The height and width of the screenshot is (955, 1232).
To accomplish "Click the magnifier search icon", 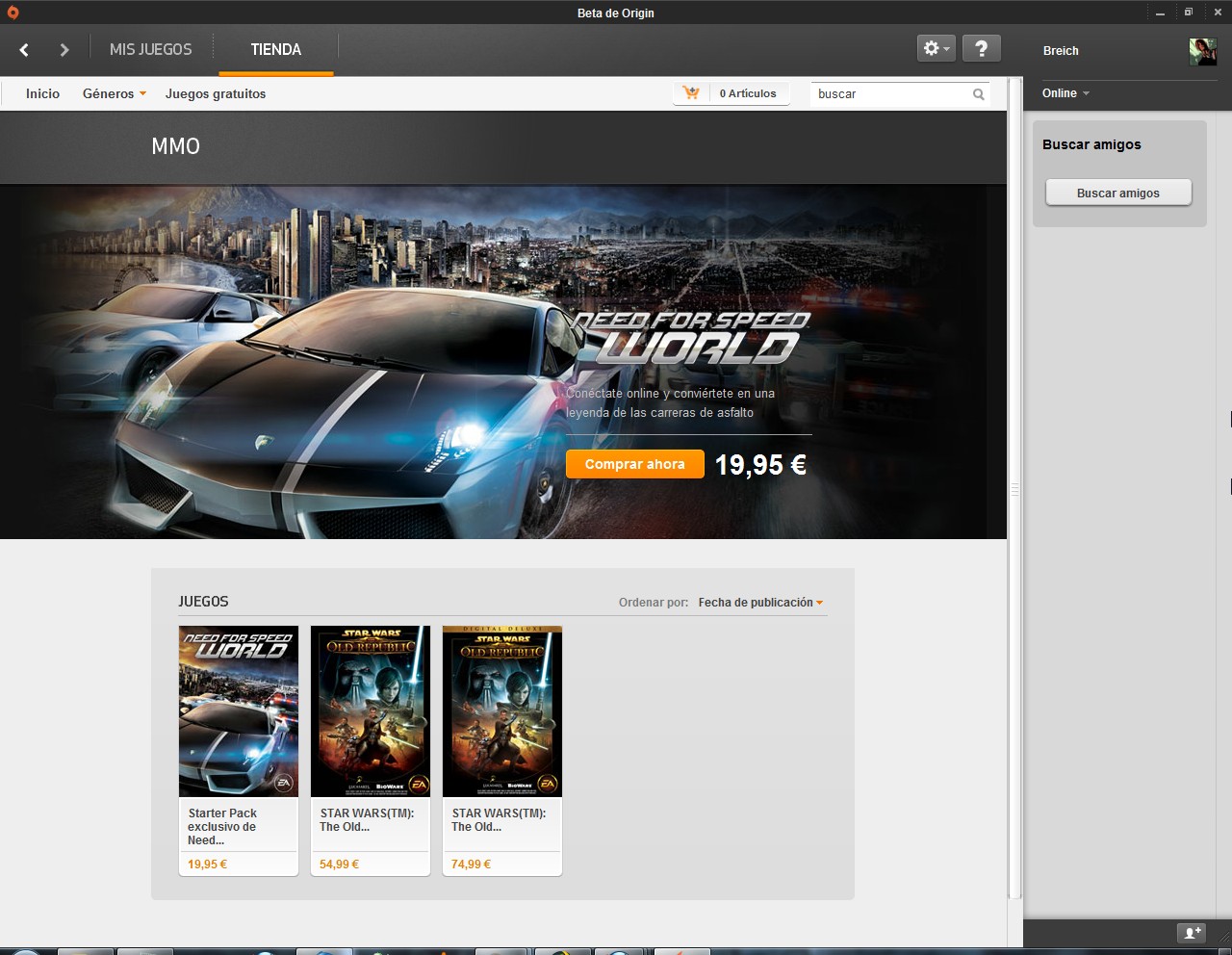I will click(978, 94).
